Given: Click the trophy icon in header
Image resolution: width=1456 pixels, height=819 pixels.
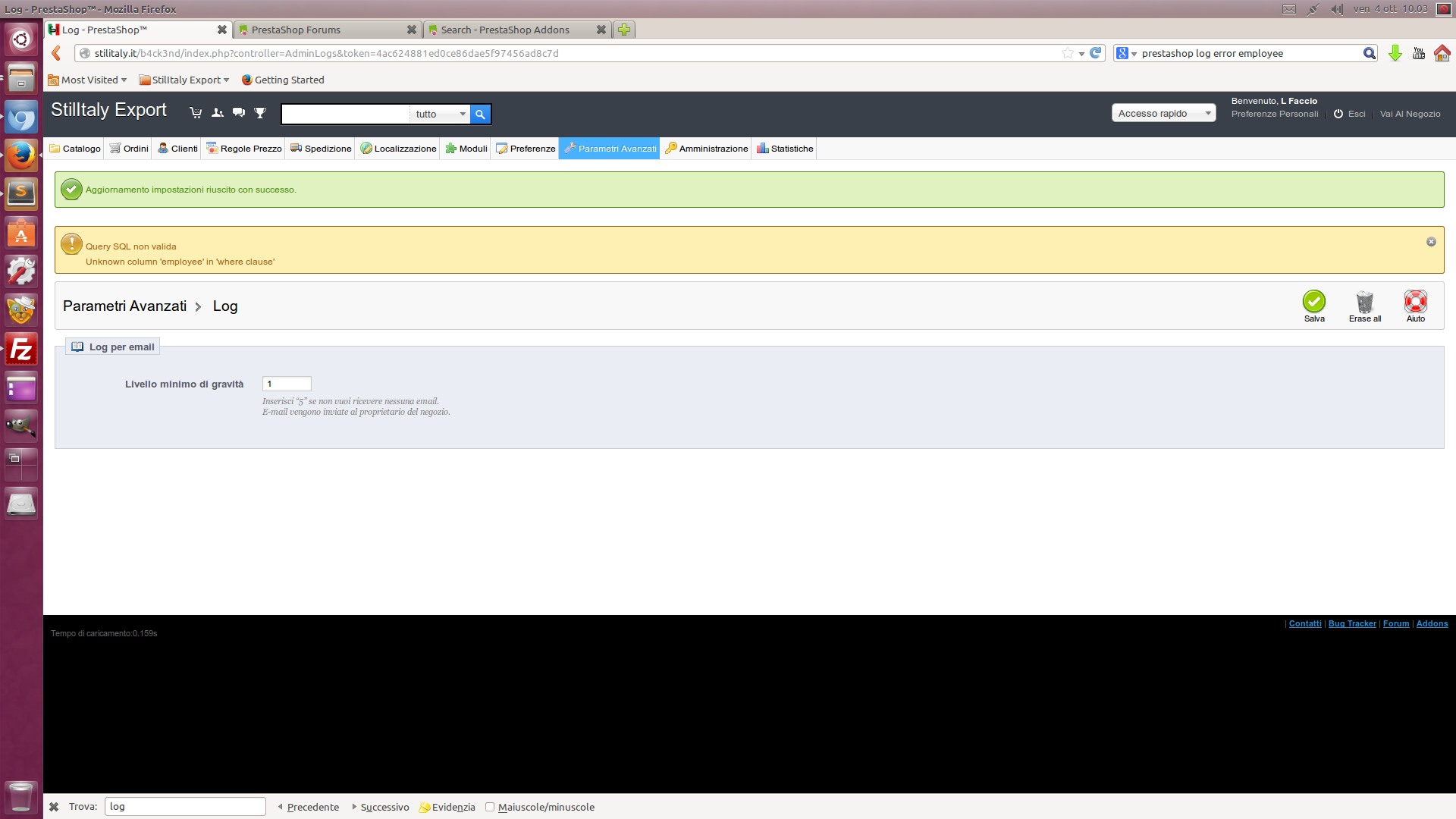Looking at the screenshot, I should (260, 113).
